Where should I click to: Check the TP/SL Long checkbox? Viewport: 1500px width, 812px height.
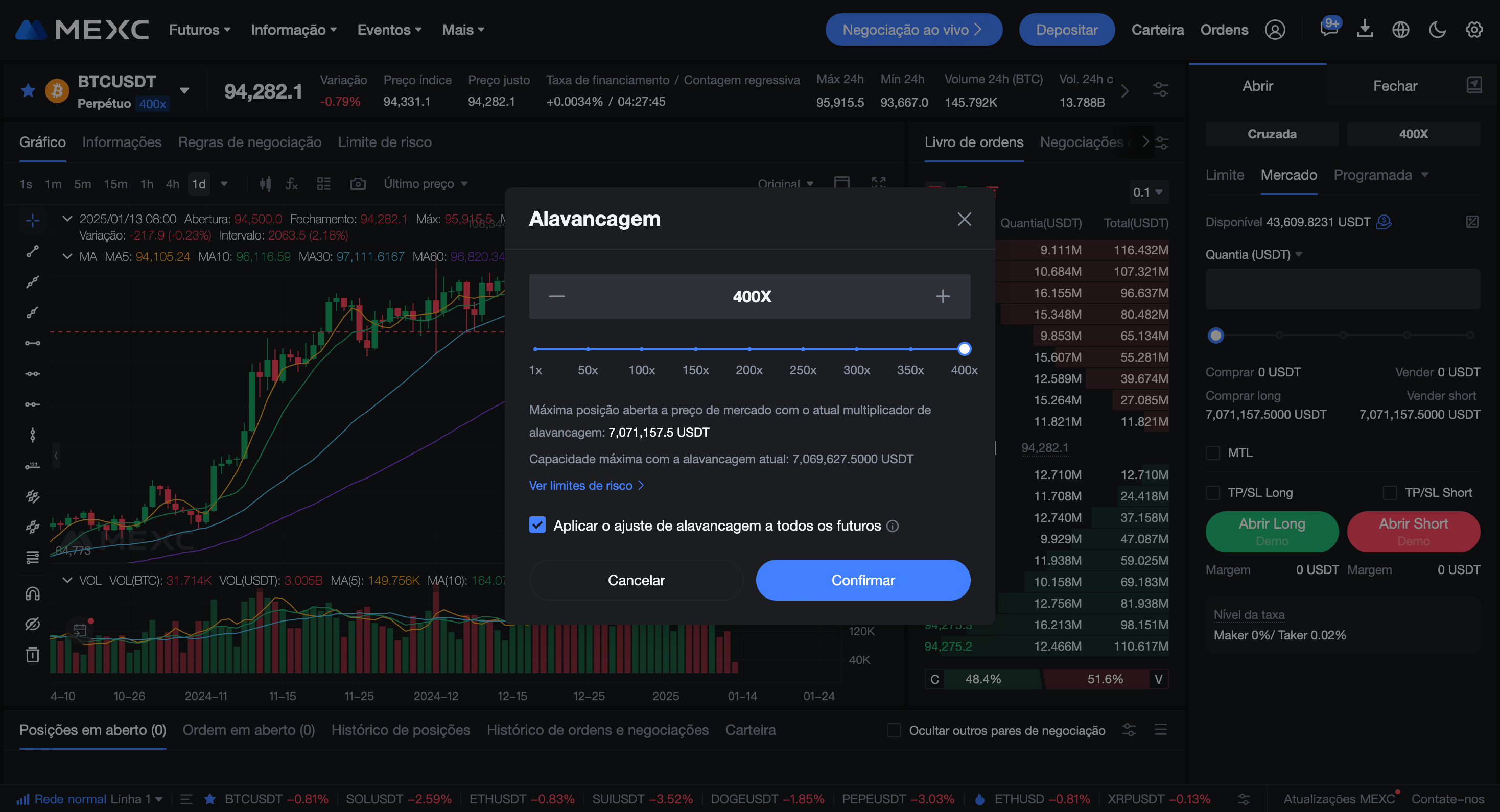(x=1213, y=493)
